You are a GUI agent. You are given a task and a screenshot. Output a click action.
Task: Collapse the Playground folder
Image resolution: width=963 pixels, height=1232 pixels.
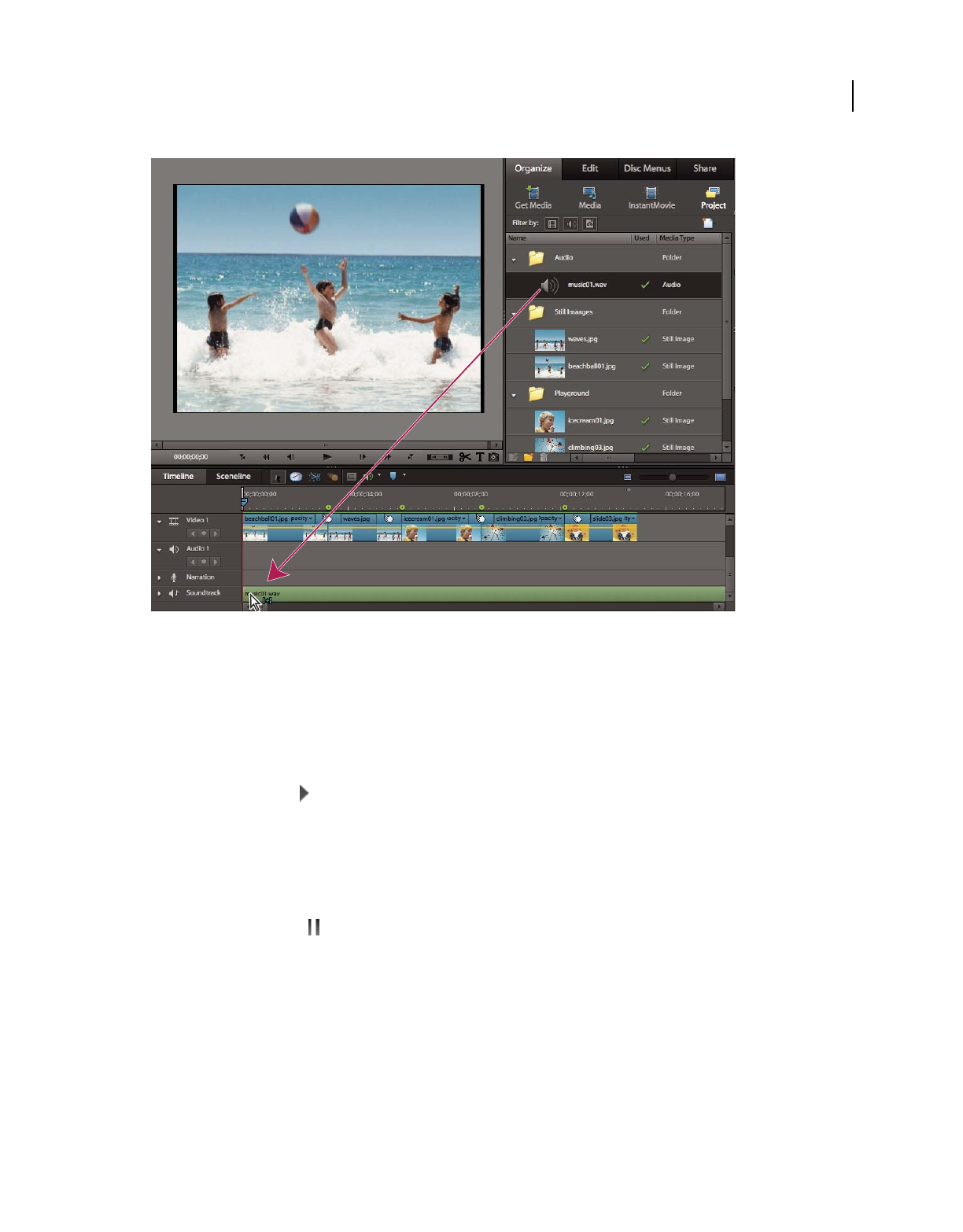tap(514, 395)
